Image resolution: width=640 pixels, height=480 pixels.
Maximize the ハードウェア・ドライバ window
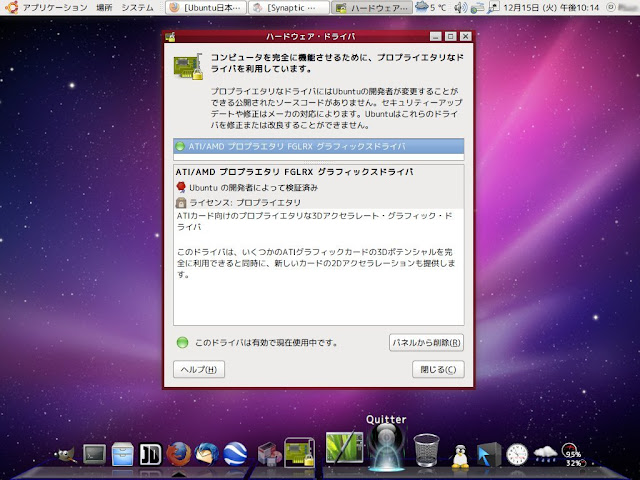coord(451,36)
